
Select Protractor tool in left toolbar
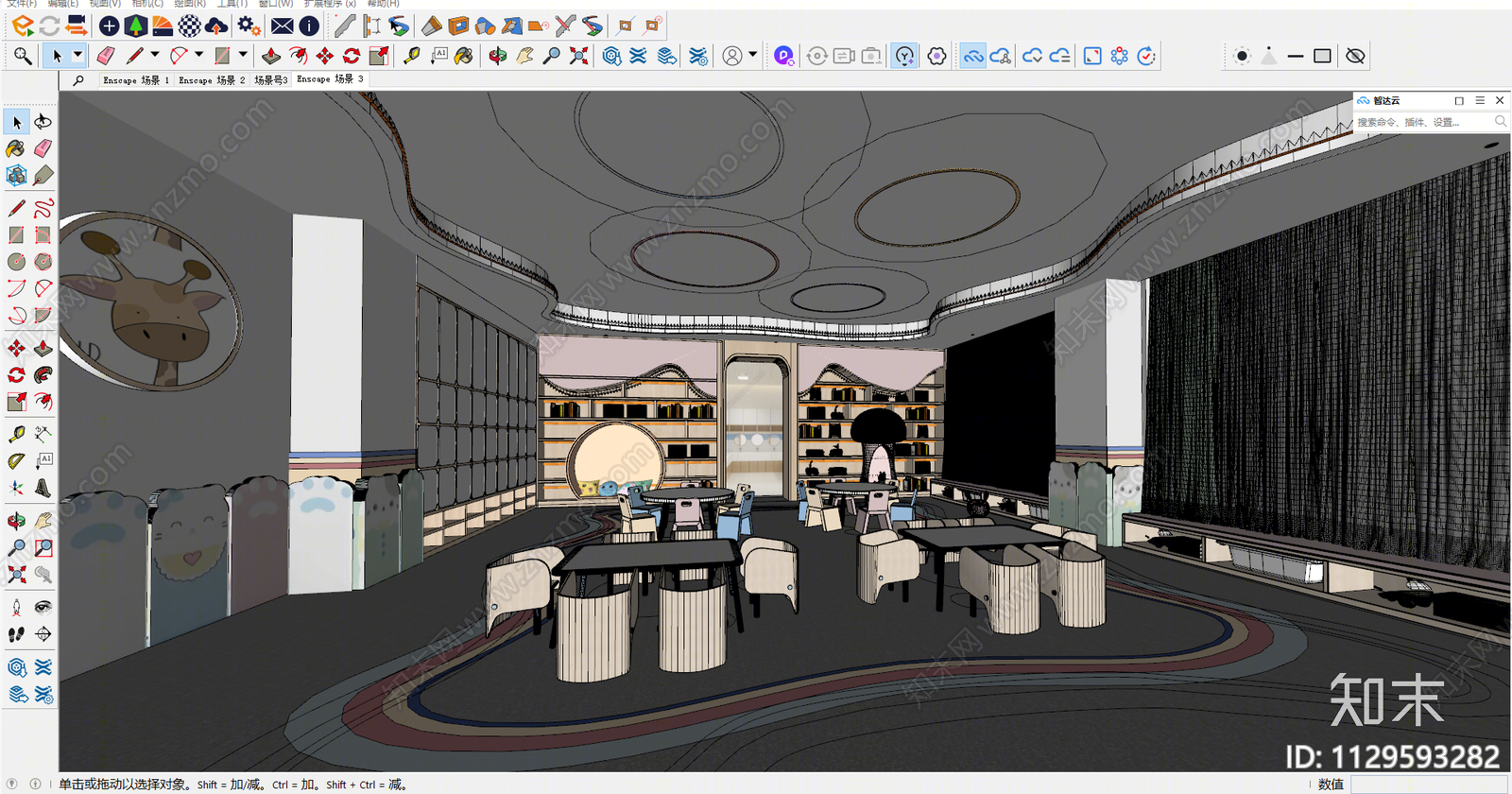click(x=17, y=460)
